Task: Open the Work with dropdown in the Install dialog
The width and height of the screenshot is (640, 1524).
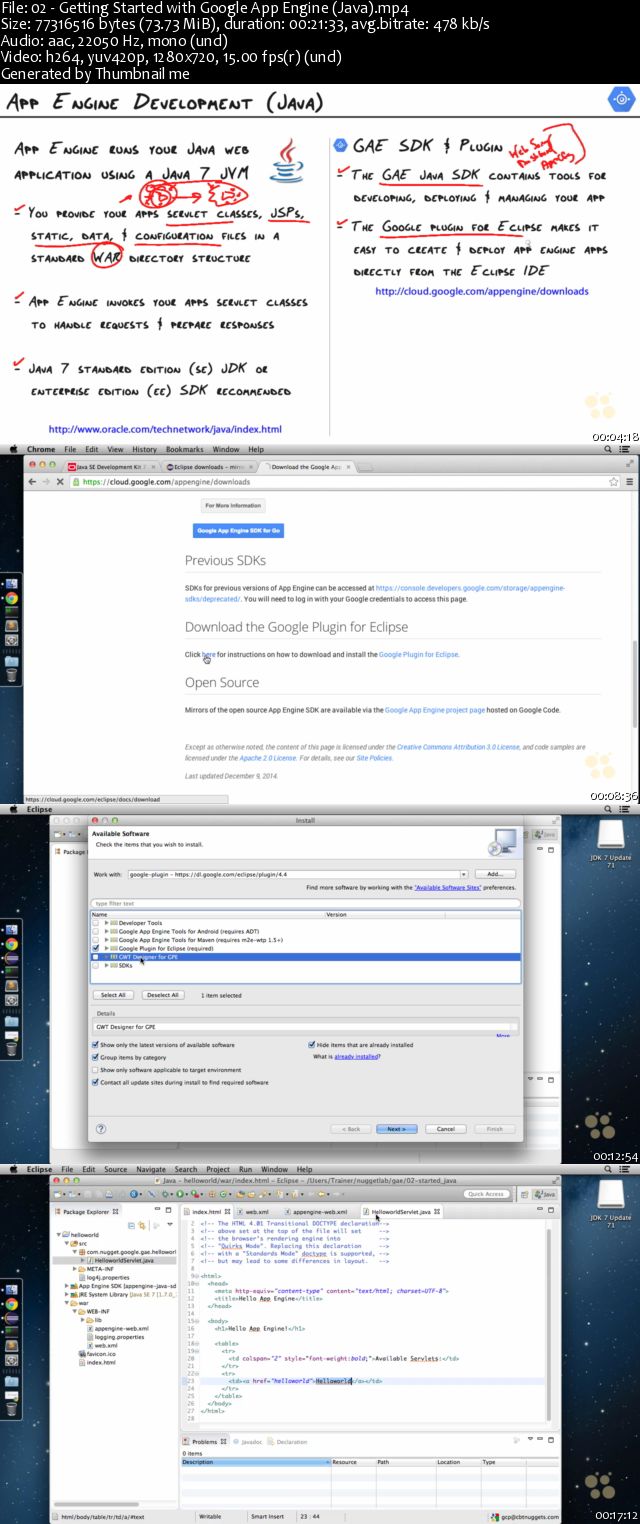Action: (x=464, y=874)
